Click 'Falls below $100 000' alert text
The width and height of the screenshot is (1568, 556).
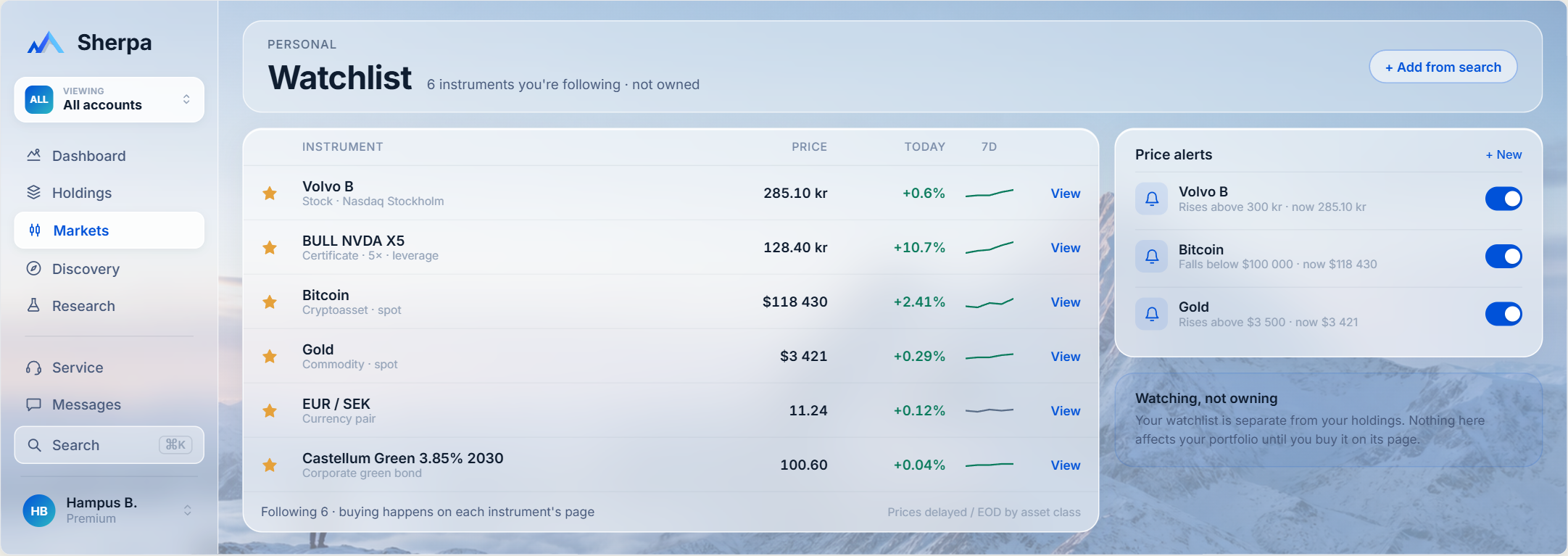click(x=1235, y=264)
